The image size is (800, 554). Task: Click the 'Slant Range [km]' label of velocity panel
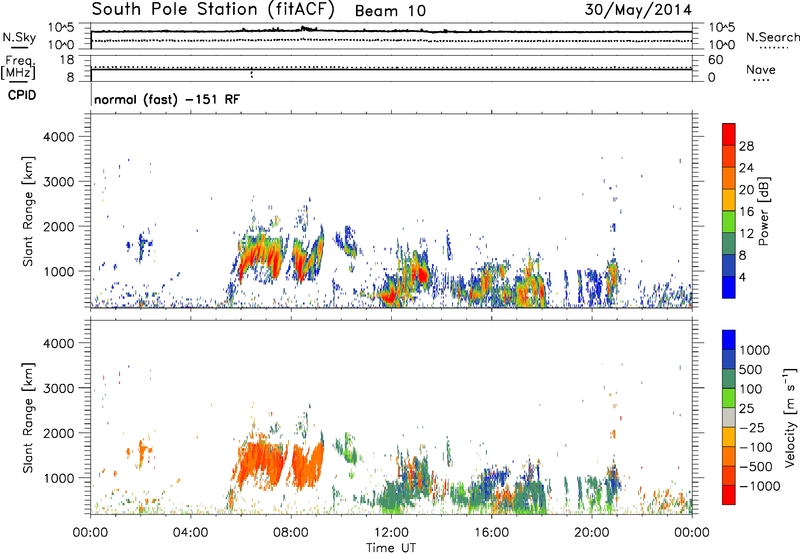[28, 417]
